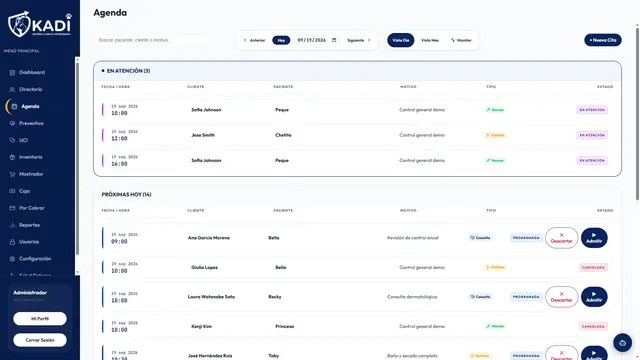Open the Monitor view
The width and height of the screenshot is (640, 360).
pos(461,40)
